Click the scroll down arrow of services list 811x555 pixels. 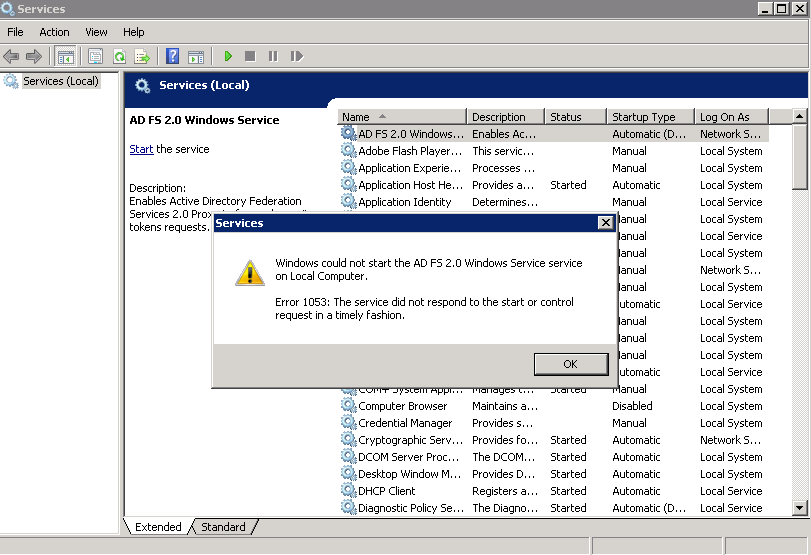pos(799,508)
